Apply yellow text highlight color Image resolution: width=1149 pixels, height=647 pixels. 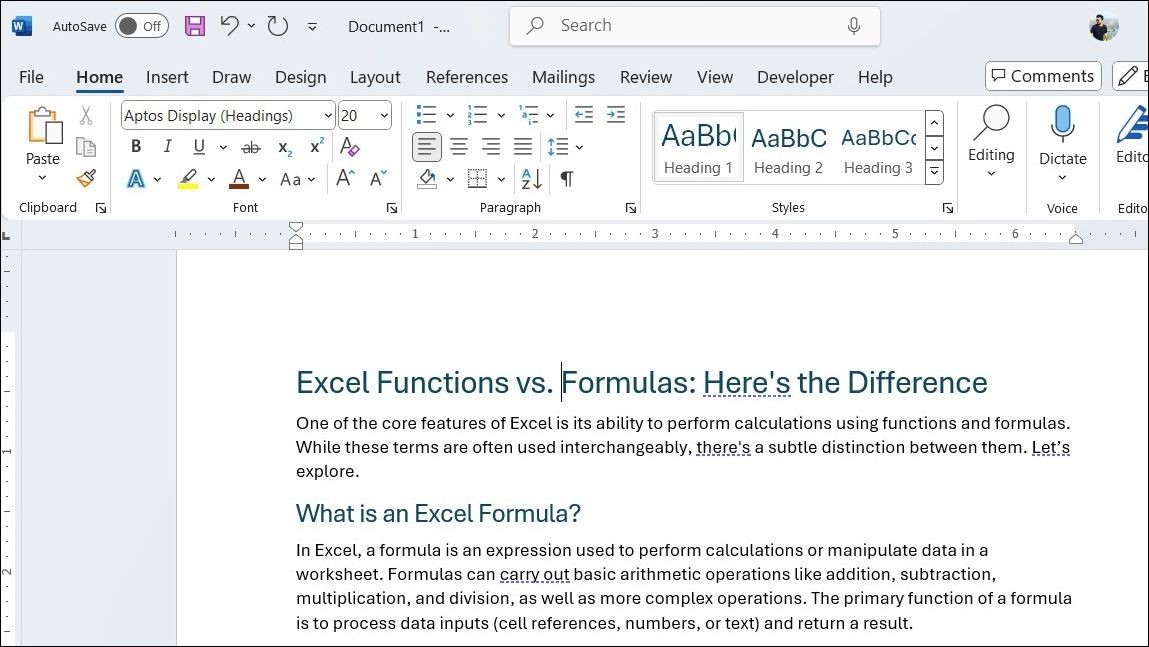coord(188,179)
